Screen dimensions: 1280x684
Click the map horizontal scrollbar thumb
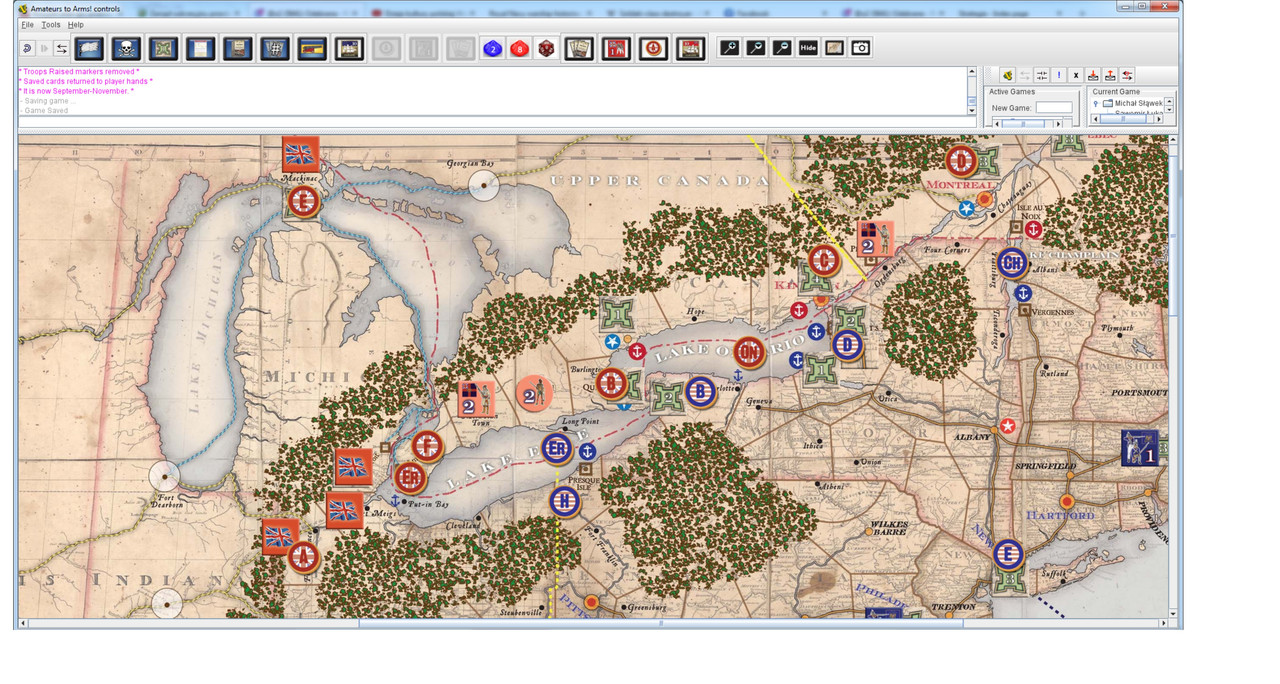click(x=660, y=623)
